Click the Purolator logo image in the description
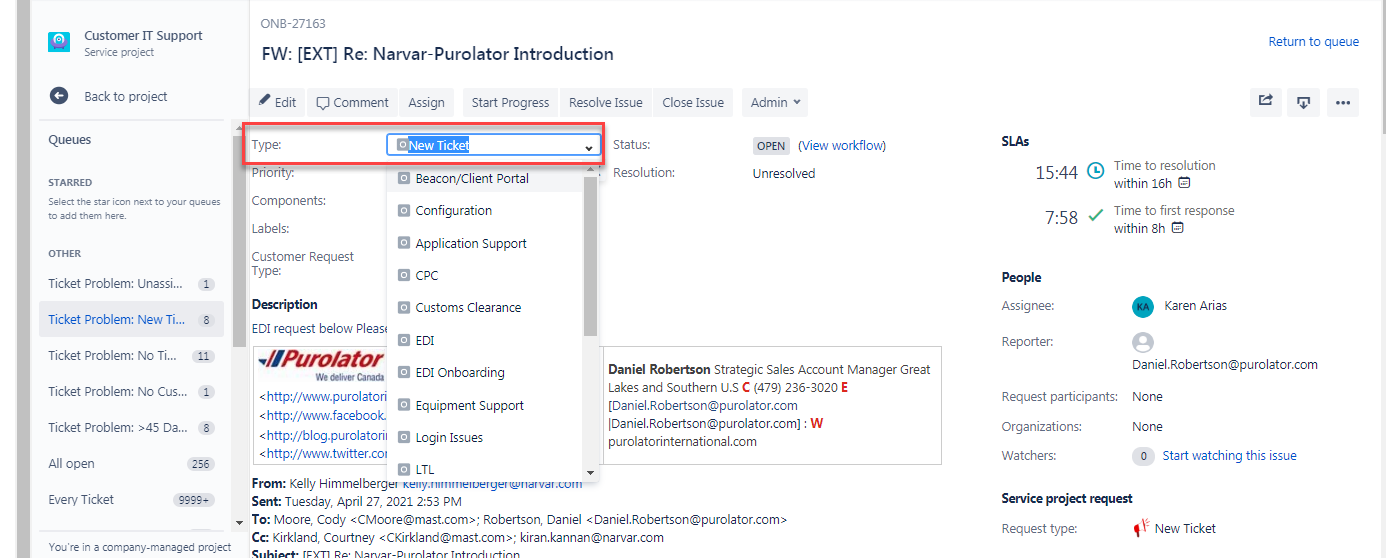The image size is (1386, 558). [x=320, y=364]
